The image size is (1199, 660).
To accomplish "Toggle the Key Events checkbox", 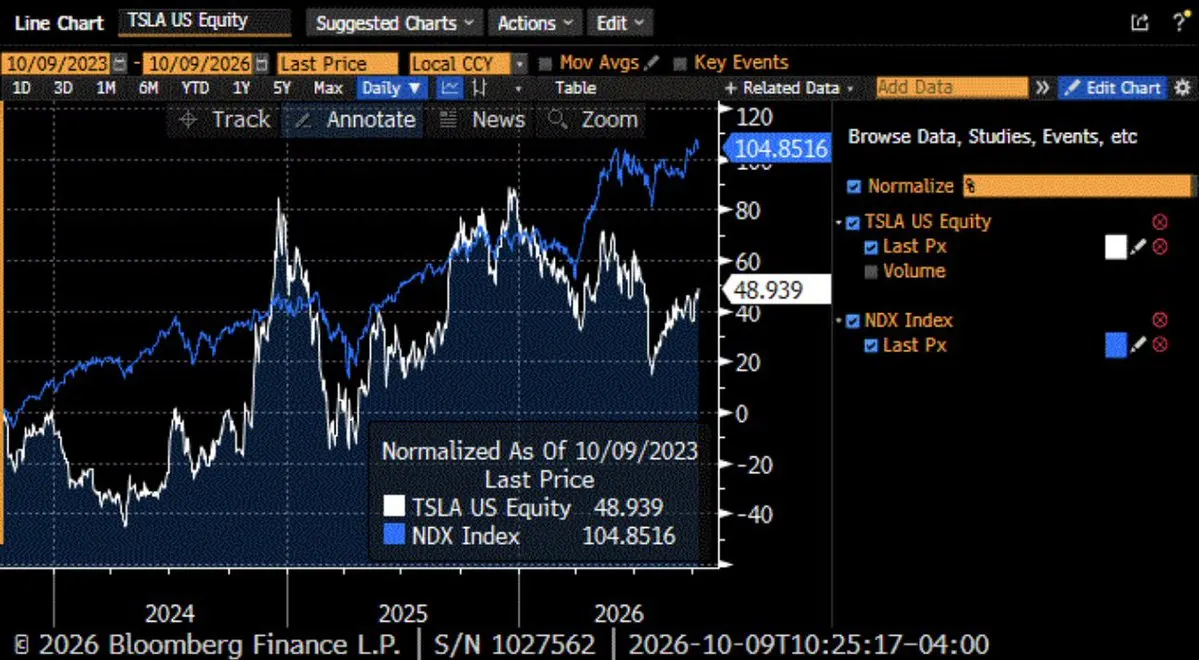I will point(679,63).
